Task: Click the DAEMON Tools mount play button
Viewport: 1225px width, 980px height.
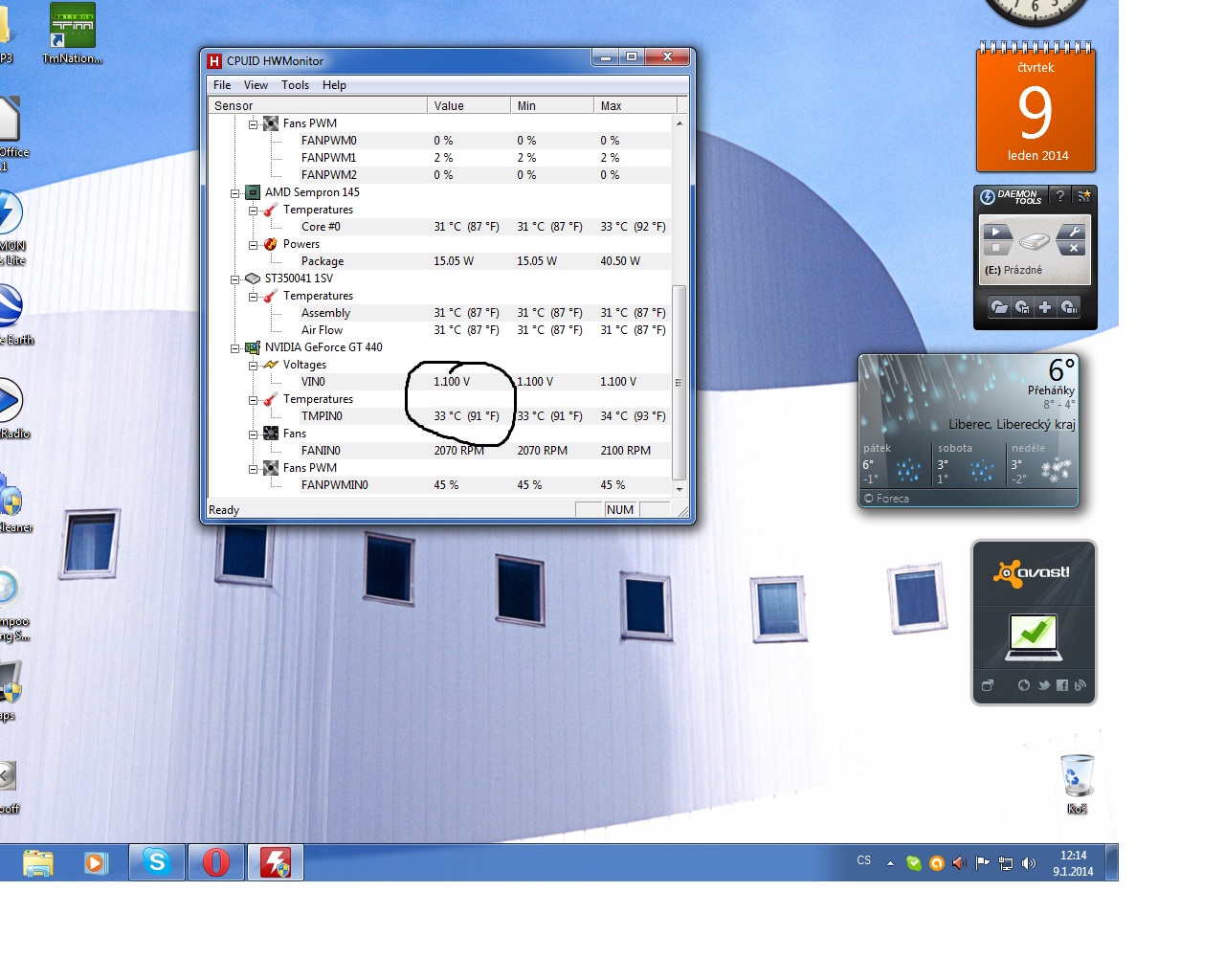Action: [996, 232]
